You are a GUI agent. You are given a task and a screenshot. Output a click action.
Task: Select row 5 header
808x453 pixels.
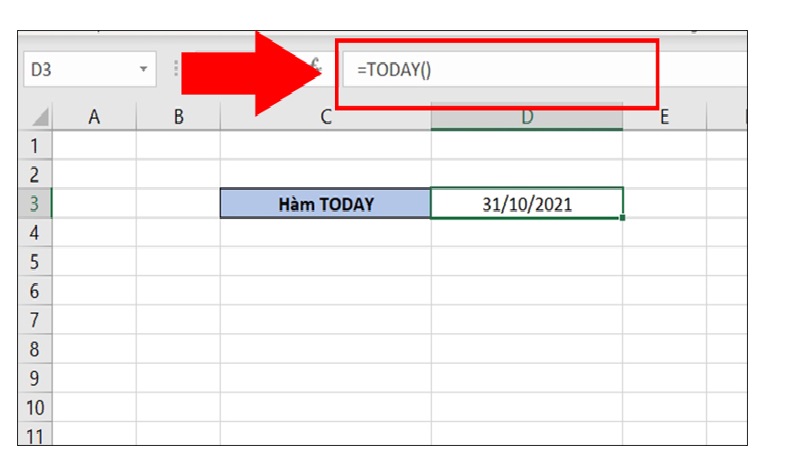(35, 262)
